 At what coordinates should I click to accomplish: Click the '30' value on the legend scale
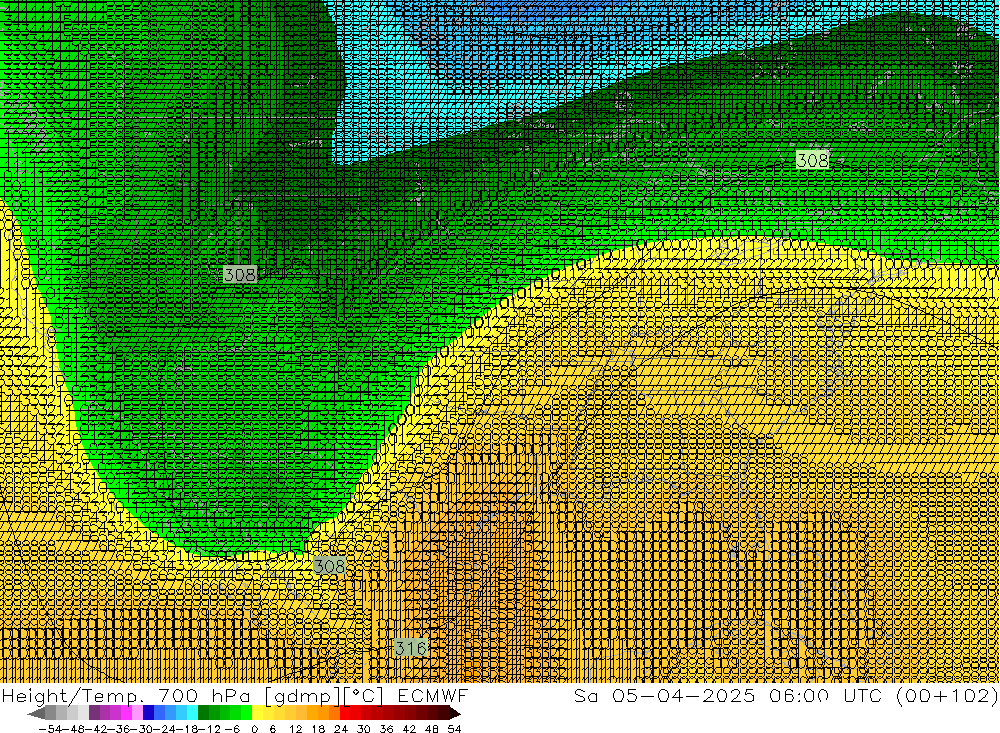coord(364,729)
